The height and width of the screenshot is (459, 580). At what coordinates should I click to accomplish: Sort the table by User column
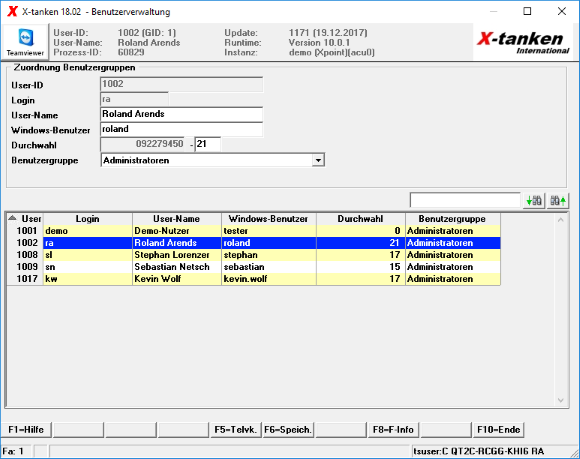click(x=25, y=219)
